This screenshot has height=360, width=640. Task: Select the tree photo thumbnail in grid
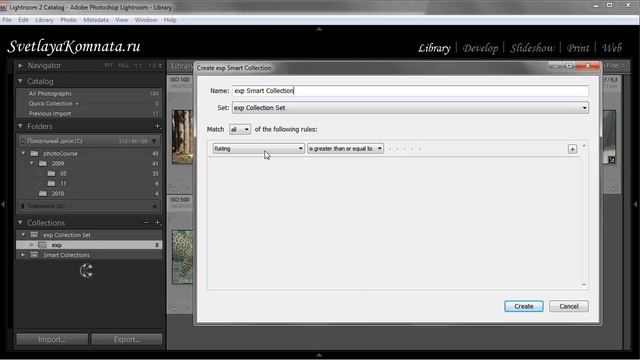pos(182,137)
